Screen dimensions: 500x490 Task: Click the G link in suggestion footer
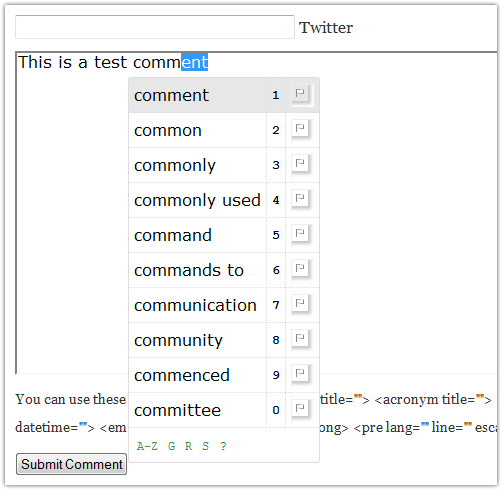[171, 446]
